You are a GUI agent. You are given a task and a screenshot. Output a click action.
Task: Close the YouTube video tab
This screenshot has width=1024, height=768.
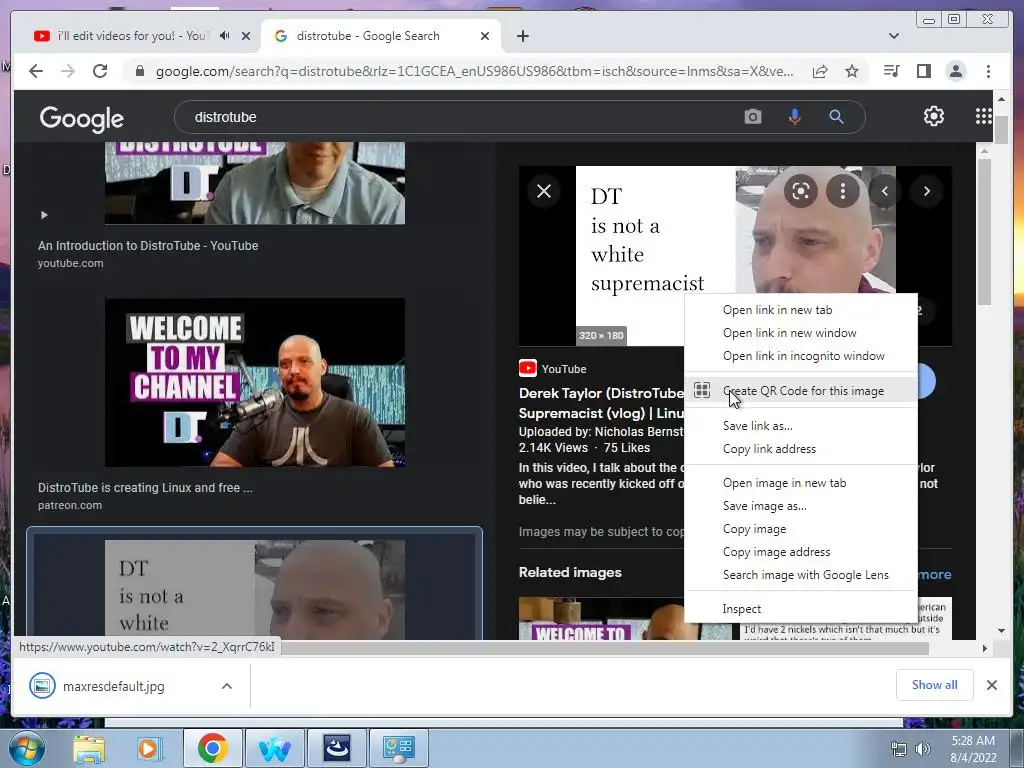(246, 36)
